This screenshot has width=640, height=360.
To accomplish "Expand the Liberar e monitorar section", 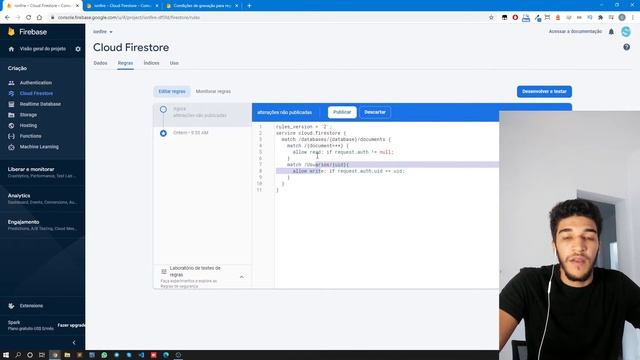I will (x=42, y=172).
